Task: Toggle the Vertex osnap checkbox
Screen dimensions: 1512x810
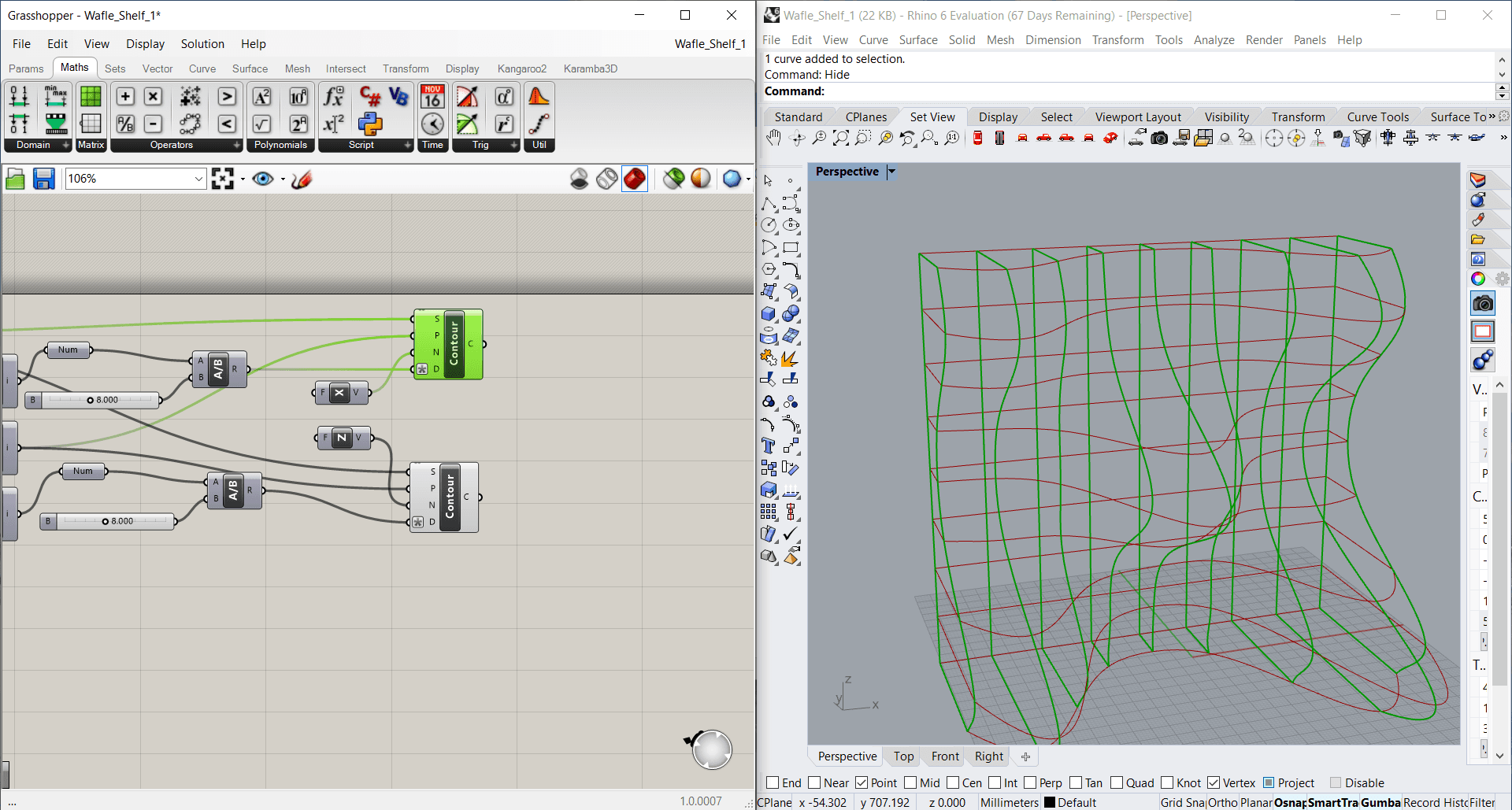Action: 1214,782
